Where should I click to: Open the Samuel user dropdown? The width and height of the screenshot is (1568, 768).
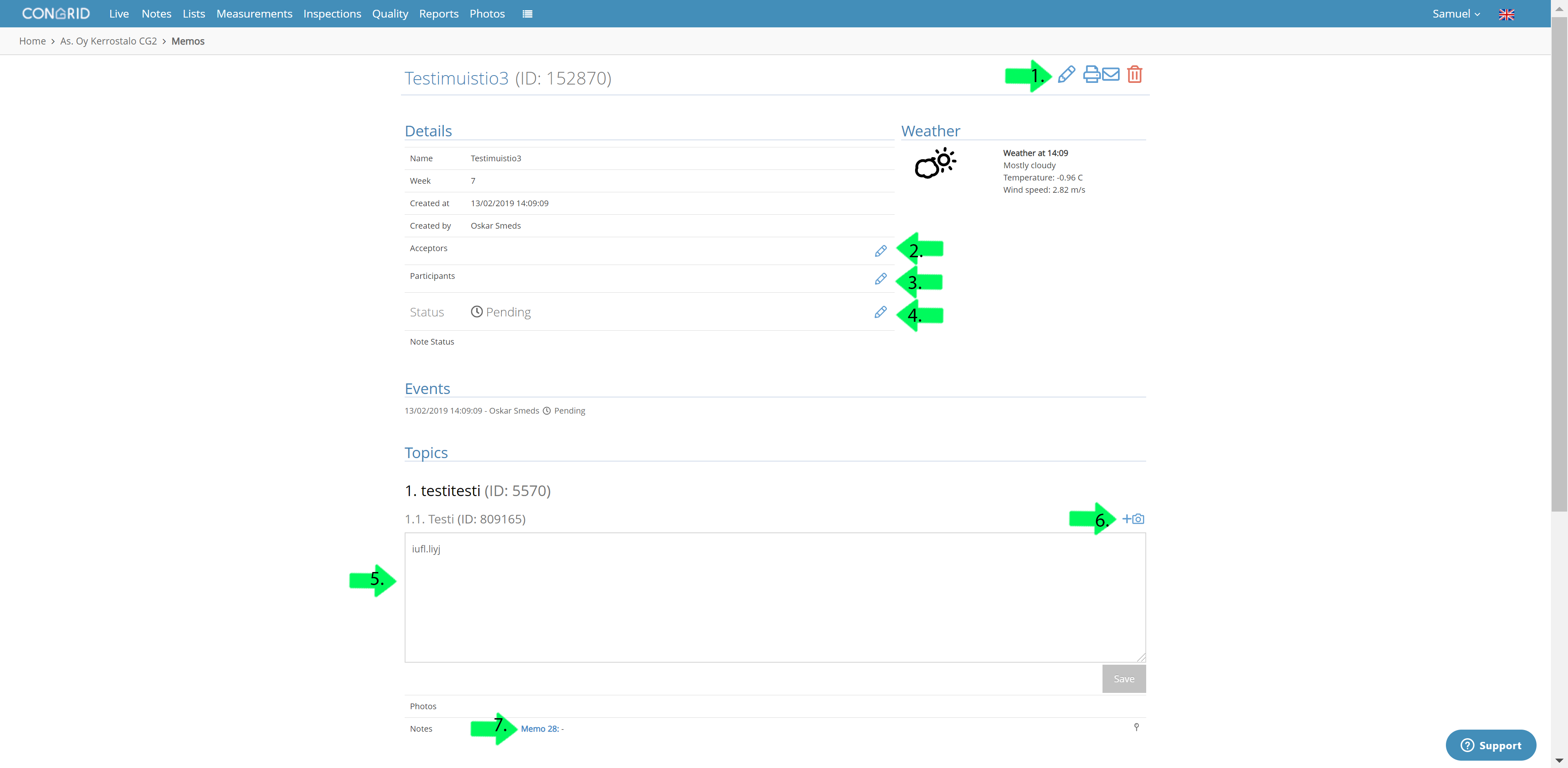1456,14
